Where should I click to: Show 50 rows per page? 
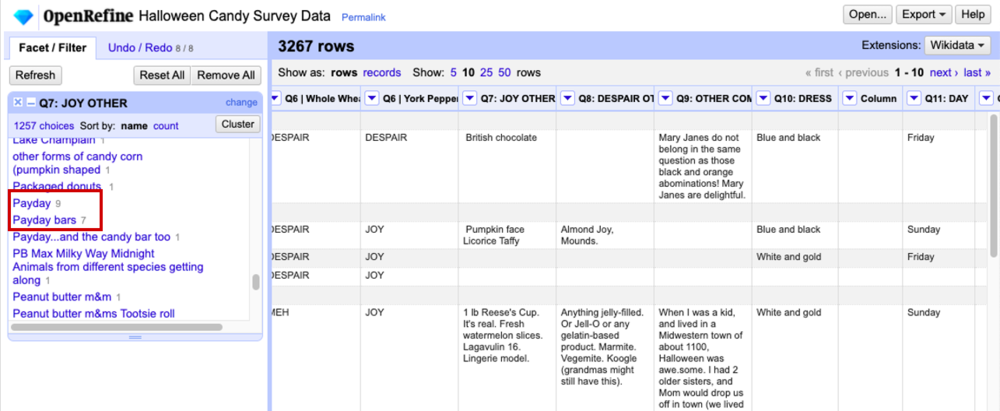[x=504, y=73]
